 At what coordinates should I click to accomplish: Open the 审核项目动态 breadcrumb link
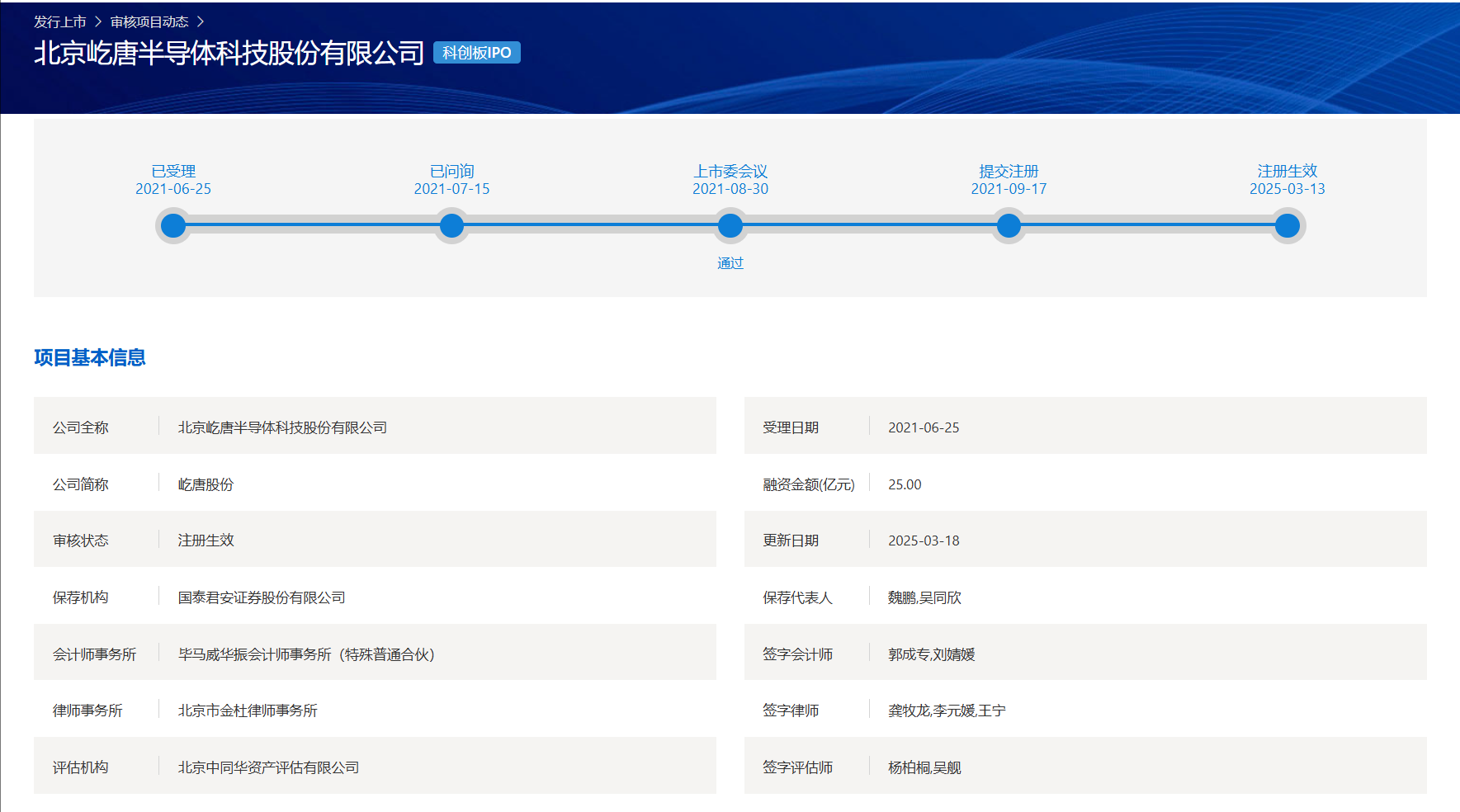(149, 21)
